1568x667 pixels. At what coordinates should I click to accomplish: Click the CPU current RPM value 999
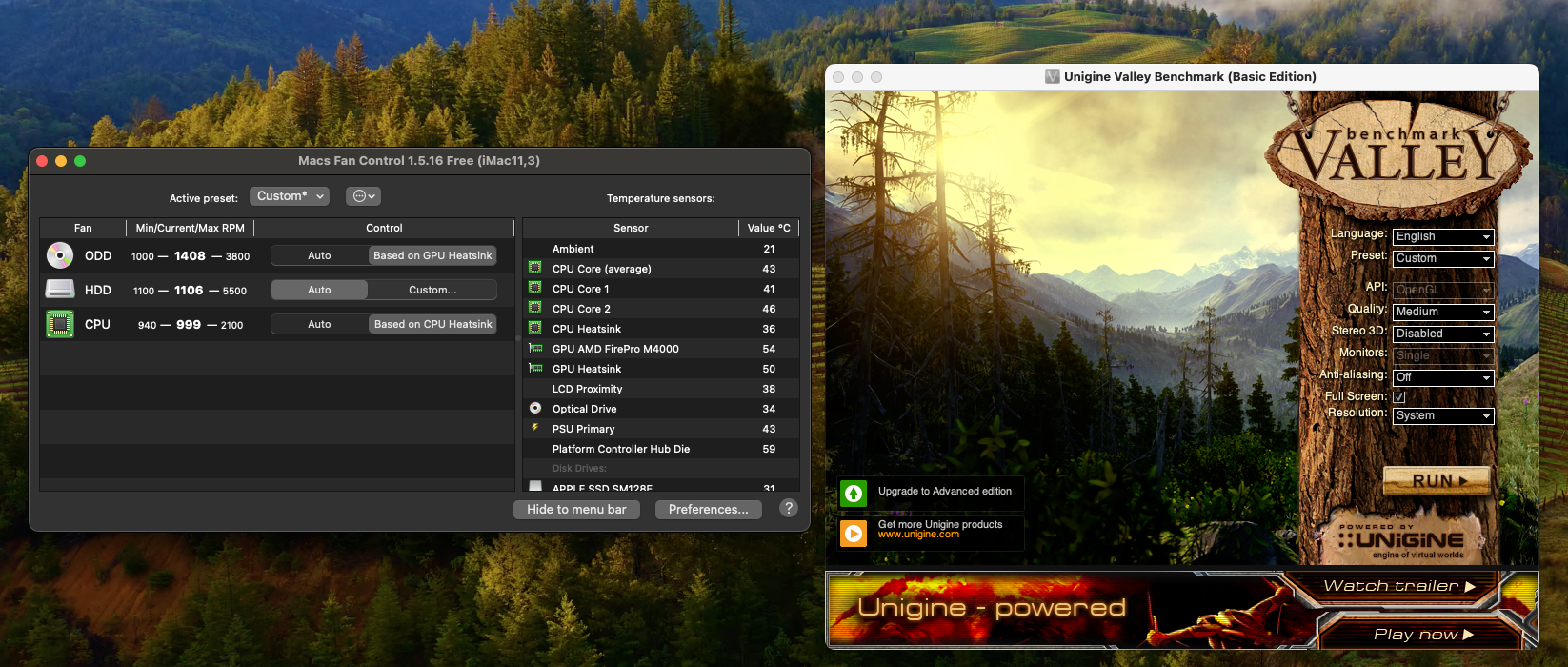189,324
